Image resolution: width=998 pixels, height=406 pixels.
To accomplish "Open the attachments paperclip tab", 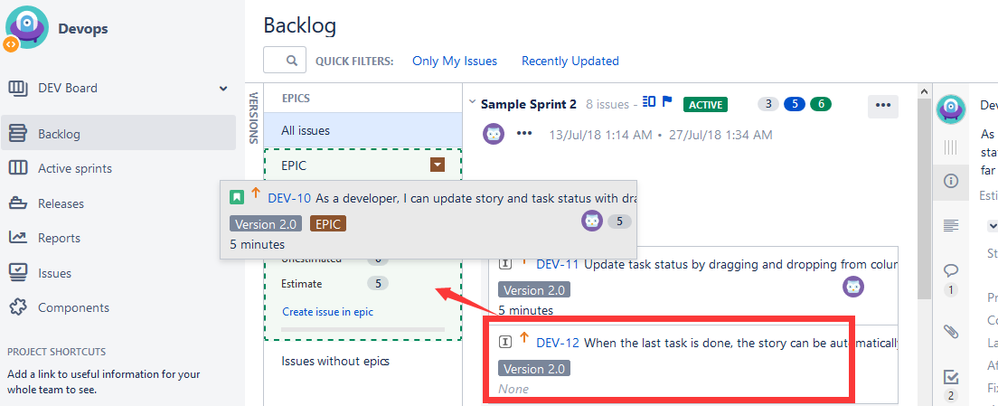I will pos(951,331).
